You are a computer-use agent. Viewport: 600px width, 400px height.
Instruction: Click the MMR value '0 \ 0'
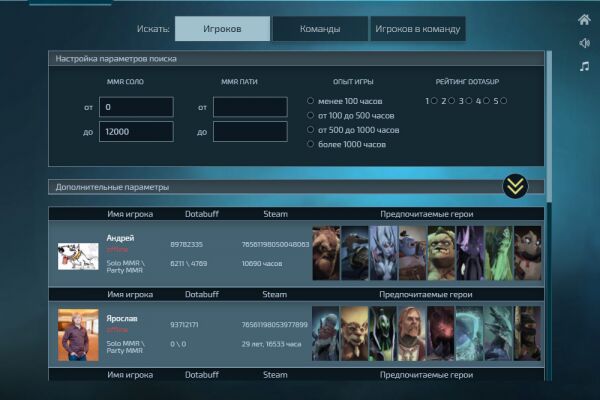click(178, 344)
